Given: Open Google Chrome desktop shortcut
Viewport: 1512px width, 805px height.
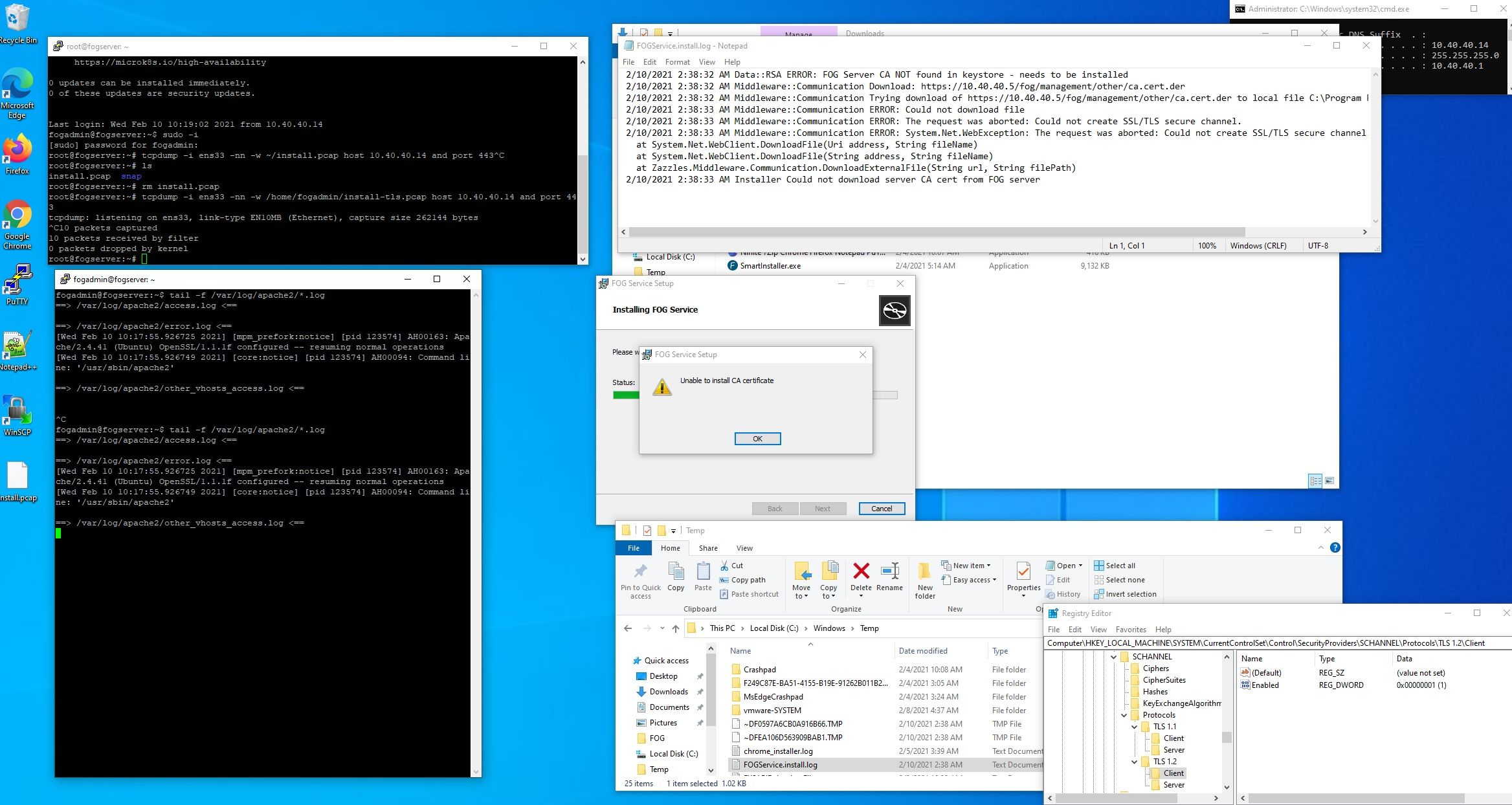Looking at the screenshot, I should tap(17, 224).
